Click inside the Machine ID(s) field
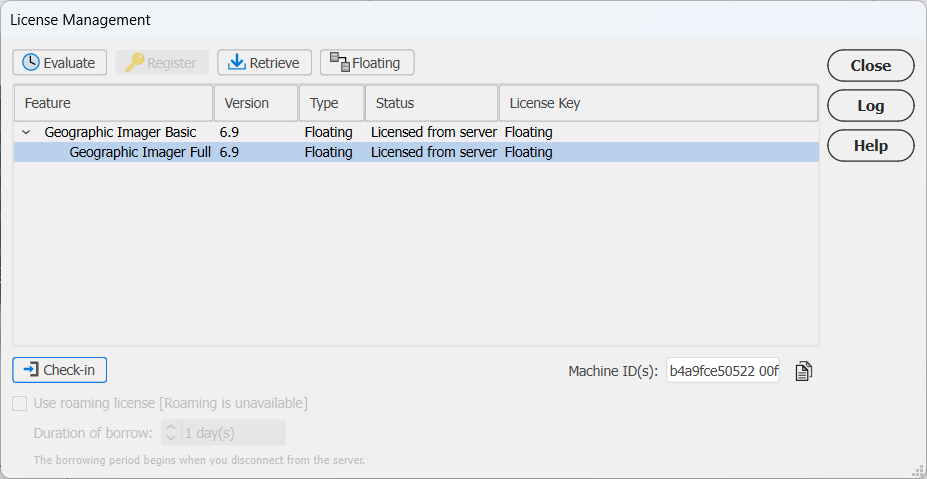Viewport: 927px width, 479px height. (x=722, y=371)
